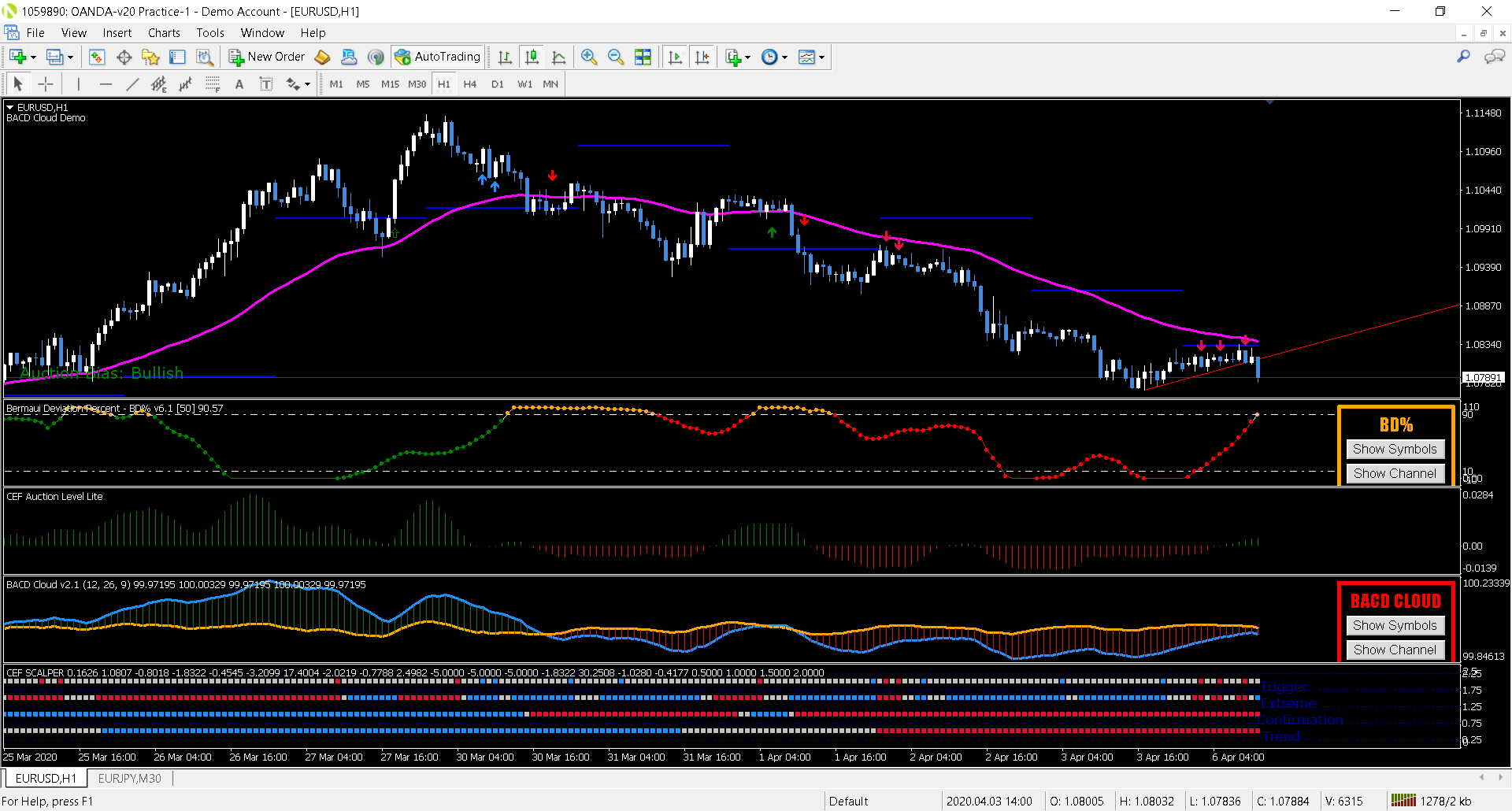Switch to line chart display

[559, 57]
